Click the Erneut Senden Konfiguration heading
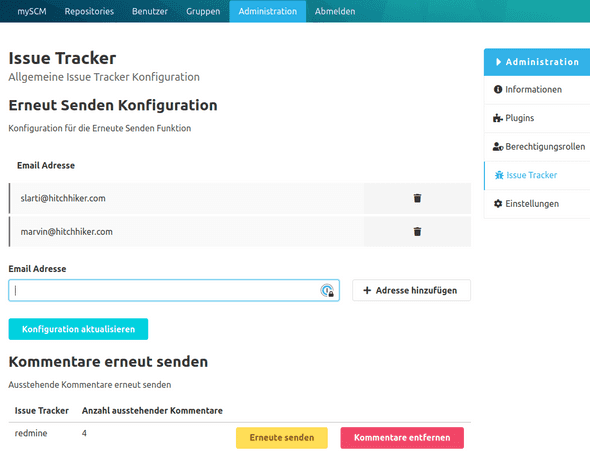Screen dimensions: 590x461 pyautogui.click(x=113, y=105)
